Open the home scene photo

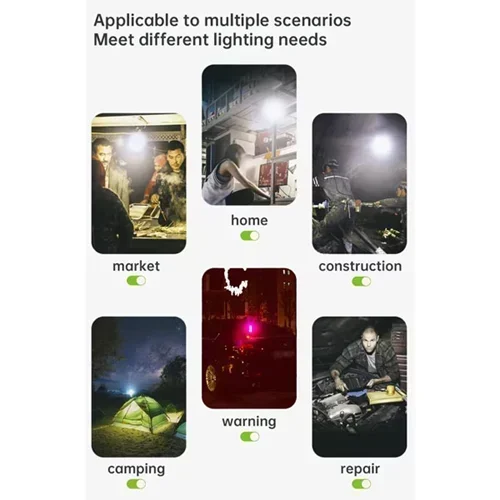click(249, 135)
